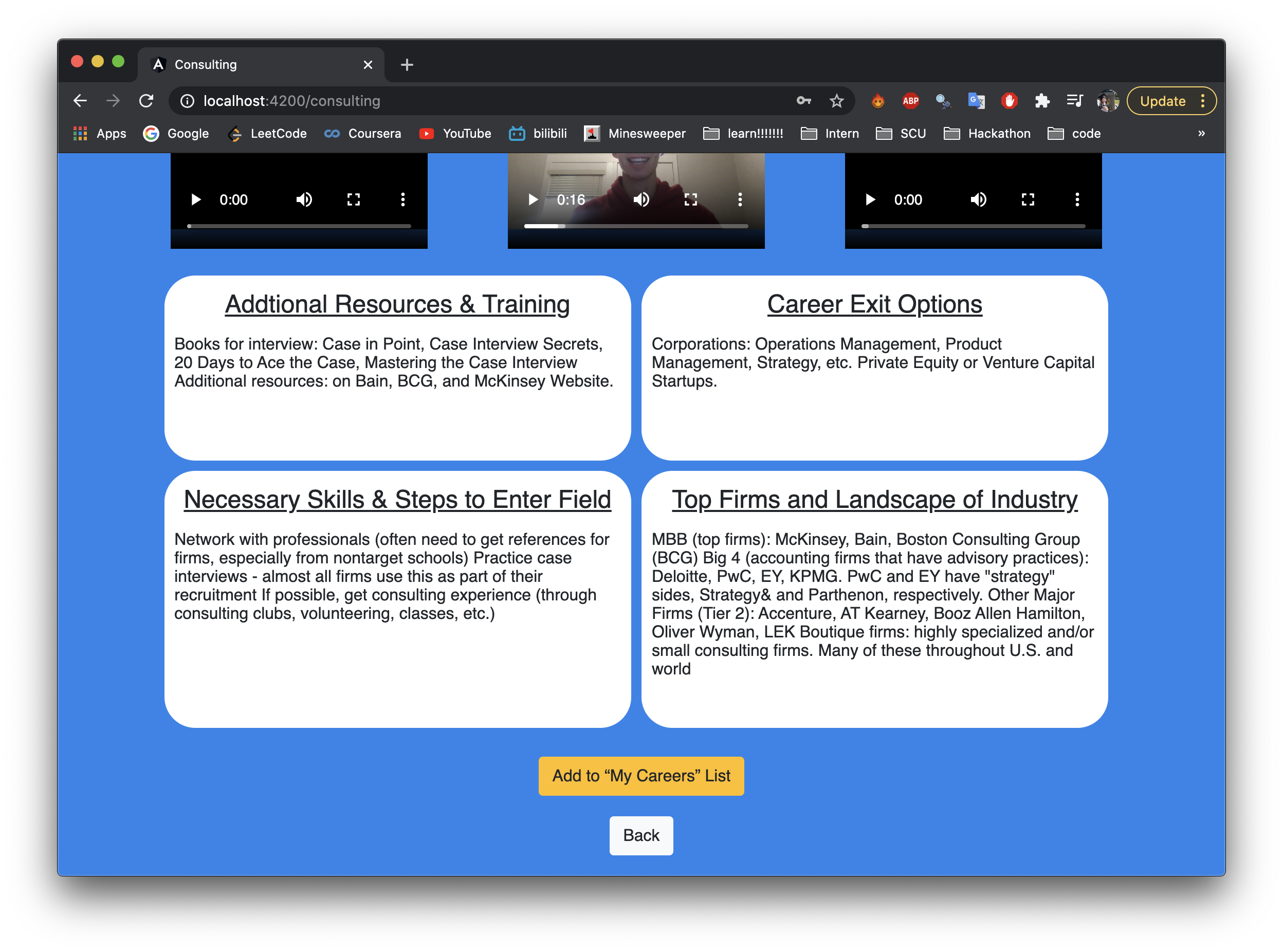Mute the third video's speaker icon

(978, 200)
